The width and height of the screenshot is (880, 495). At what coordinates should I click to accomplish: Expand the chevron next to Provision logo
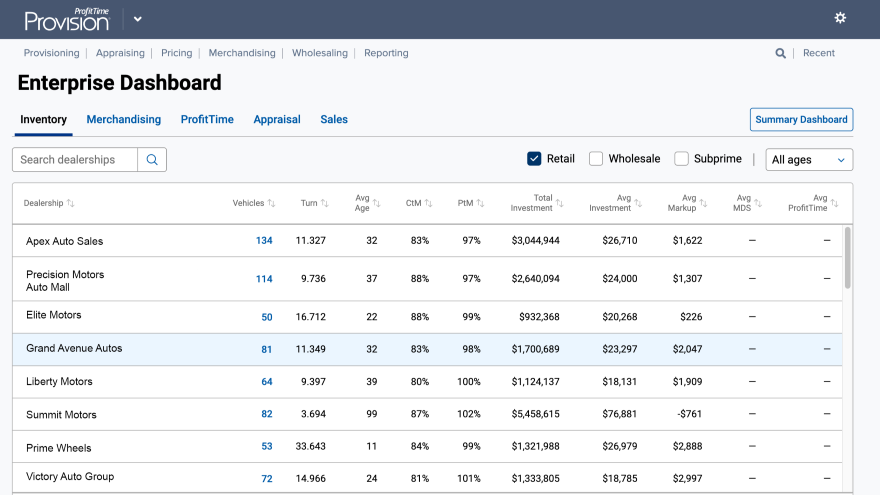[138, 19]
